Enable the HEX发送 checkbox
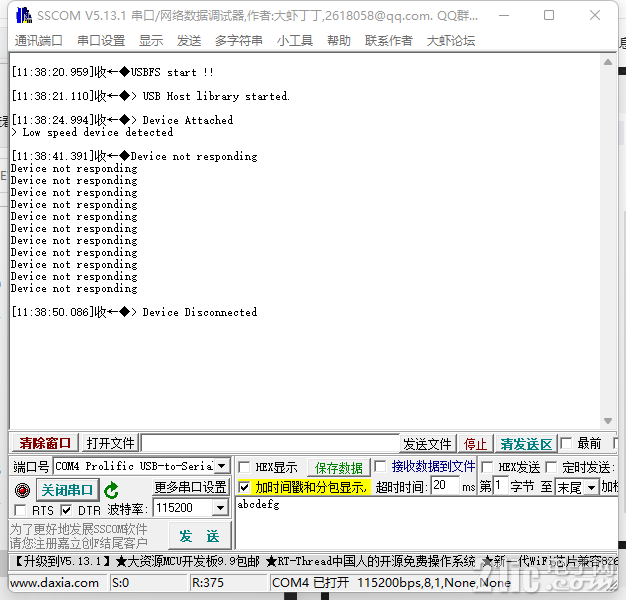Screen dimensions: 626x600 click(487, 467)
